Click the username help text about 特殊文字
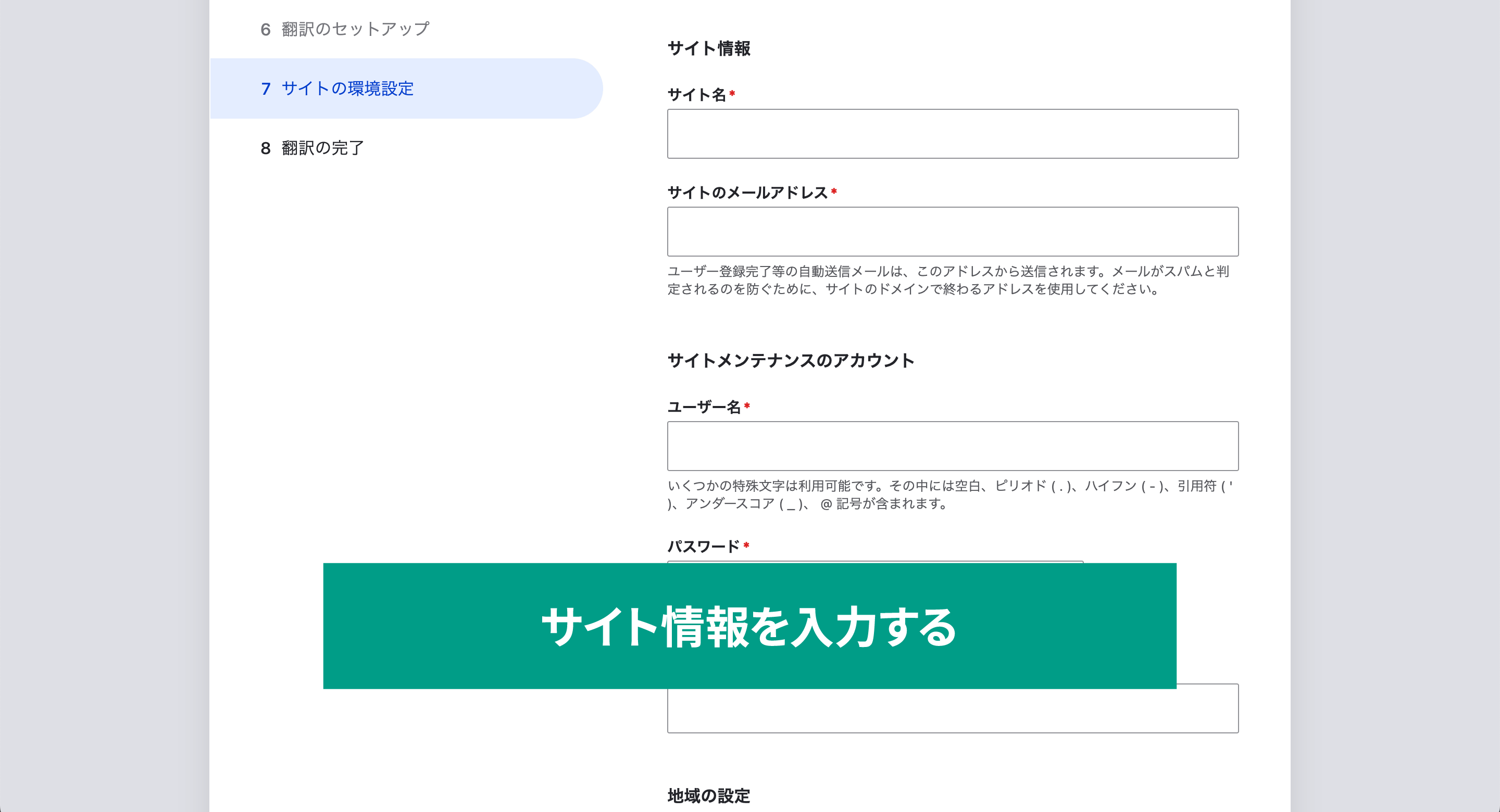This screenshot has height=812, width=1500. click(x=949, y=494)
